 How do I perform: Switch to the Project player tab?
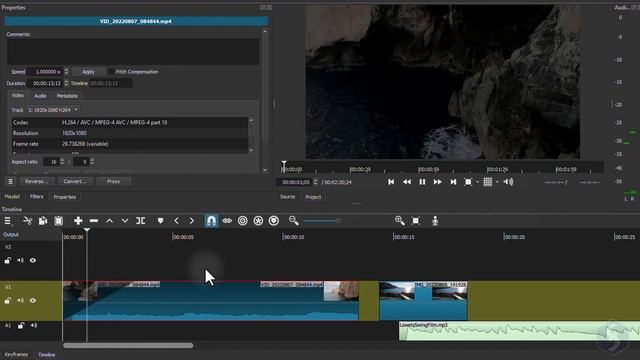coord(313,197)
